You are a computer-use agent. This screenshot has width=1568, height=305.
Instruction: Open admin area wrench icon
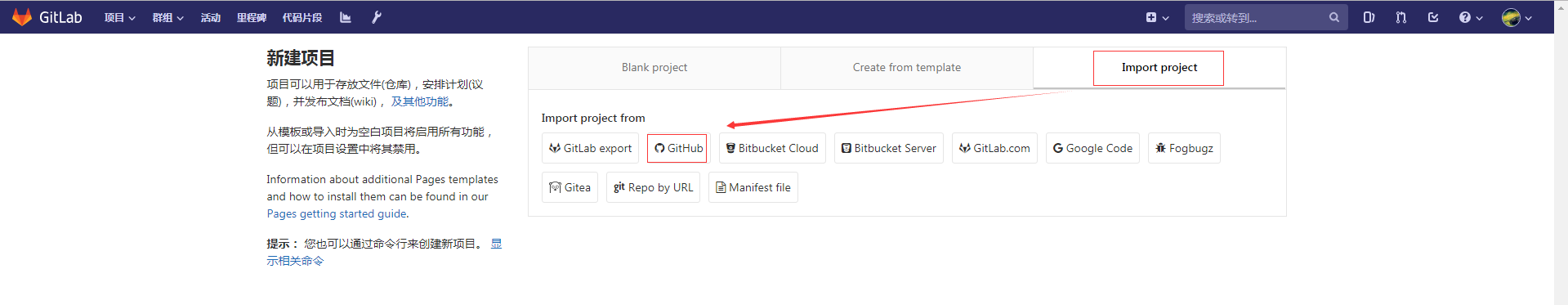[377, 17]
